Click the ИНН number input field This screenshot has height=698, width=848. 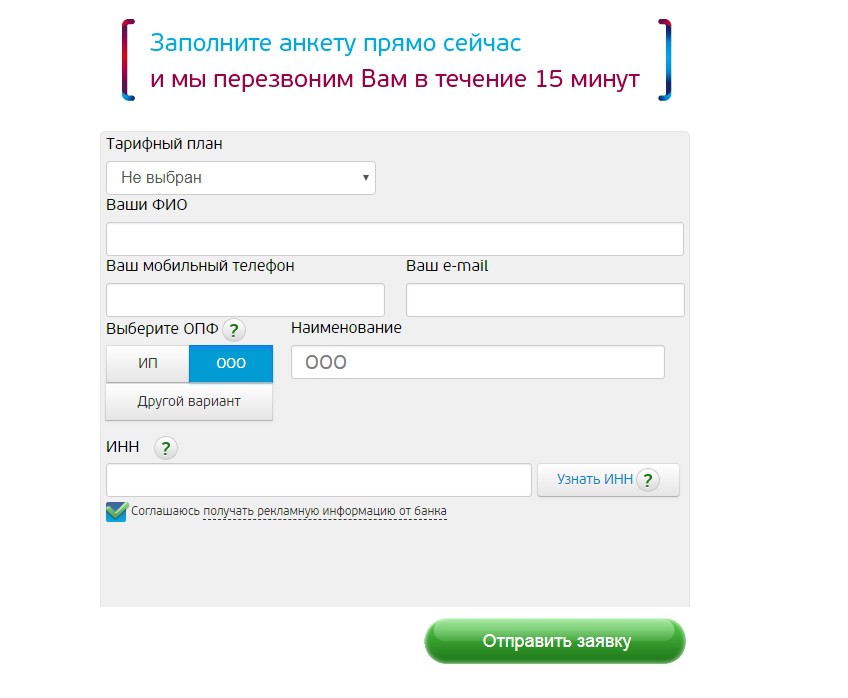click(x=318, y=480)
